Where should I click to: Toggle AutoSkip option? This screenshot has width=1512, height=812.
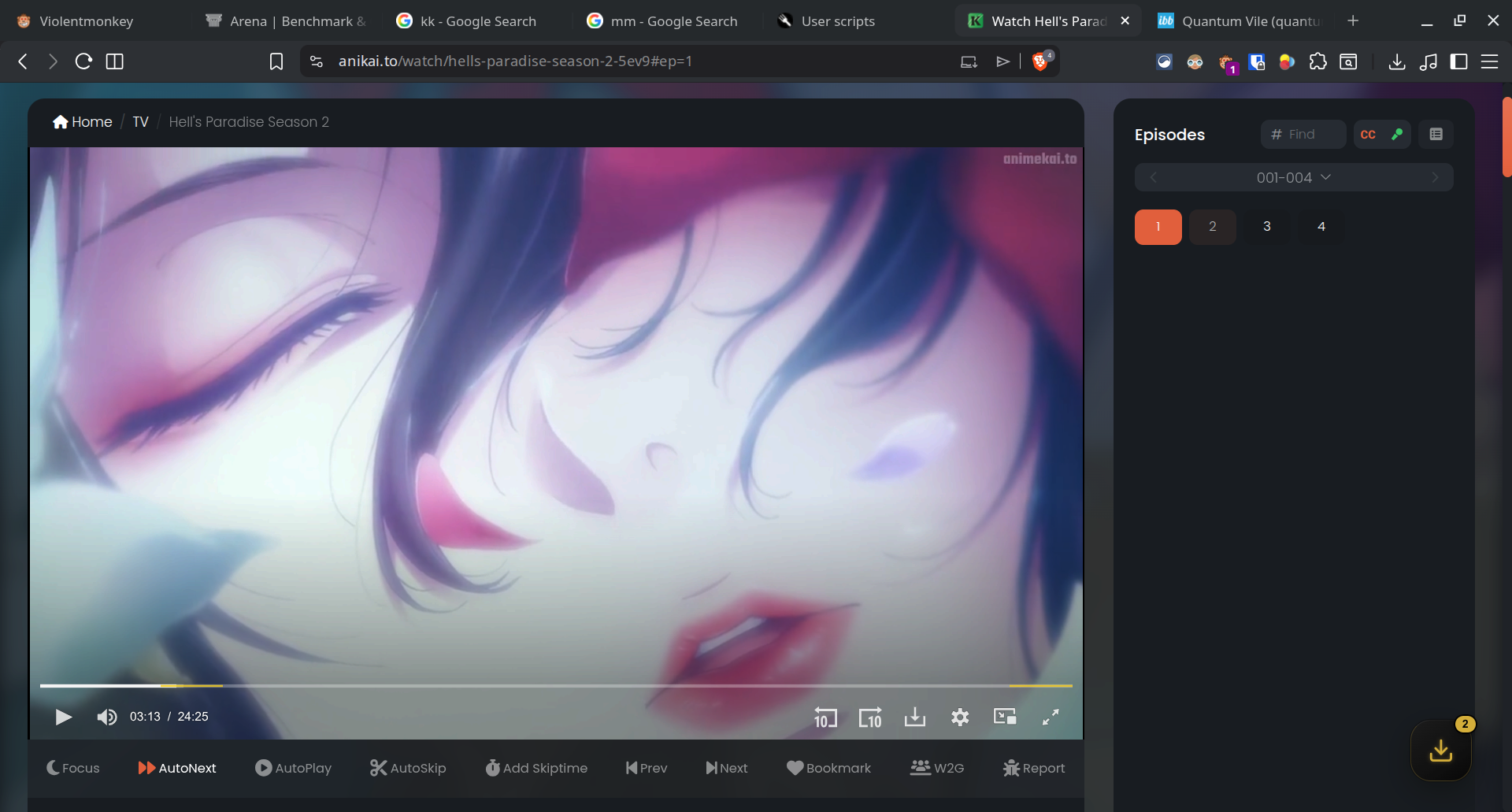point(408,768)
